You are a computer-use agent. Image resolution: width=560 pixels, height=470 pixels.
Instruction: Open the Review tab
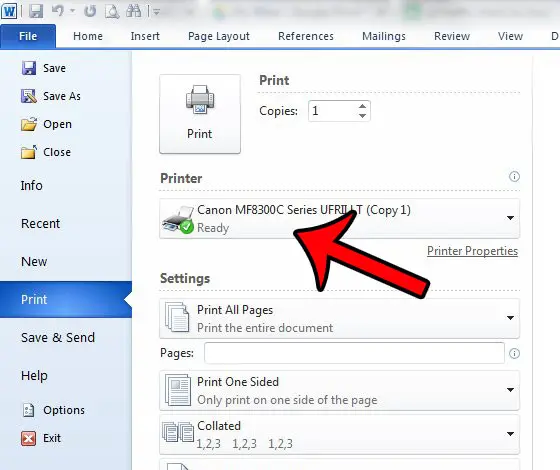click(452, 36)
